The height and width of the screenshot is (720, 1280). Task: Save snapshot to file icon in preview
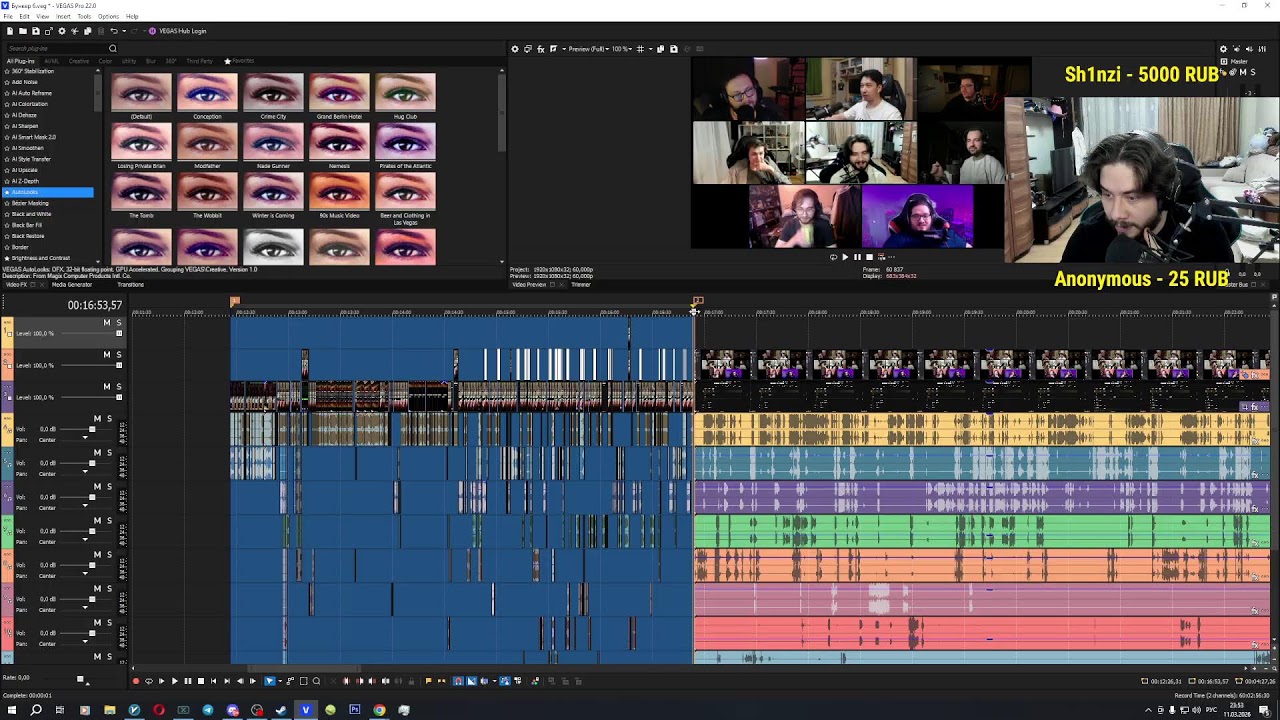point(673,49)
